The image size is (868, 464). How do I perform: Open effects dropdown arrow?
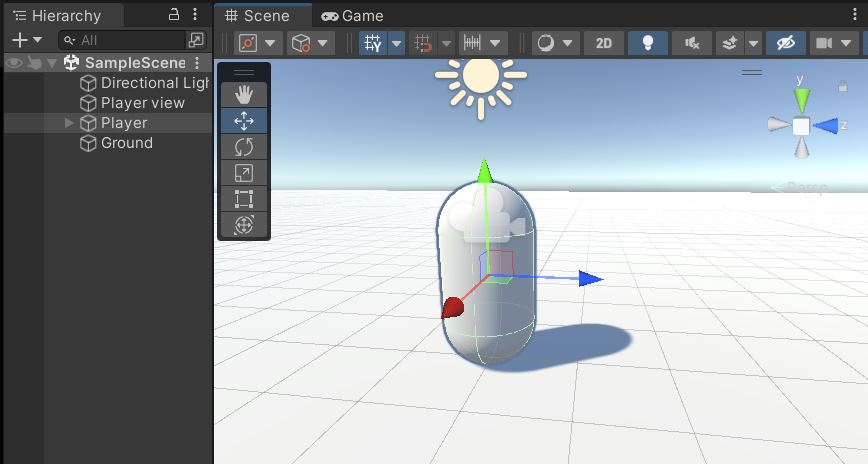click(x=753, y=43)
